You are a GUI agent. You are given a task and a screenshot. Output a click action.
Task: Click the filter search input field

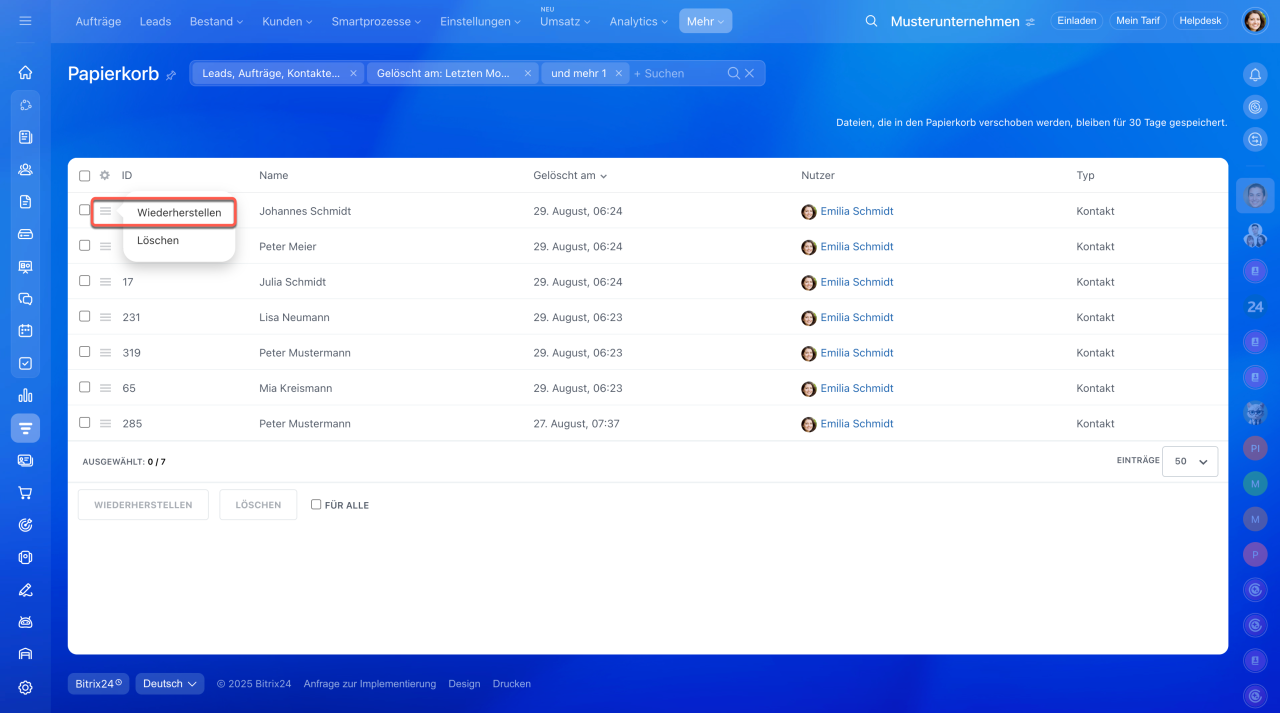[678, 73]
